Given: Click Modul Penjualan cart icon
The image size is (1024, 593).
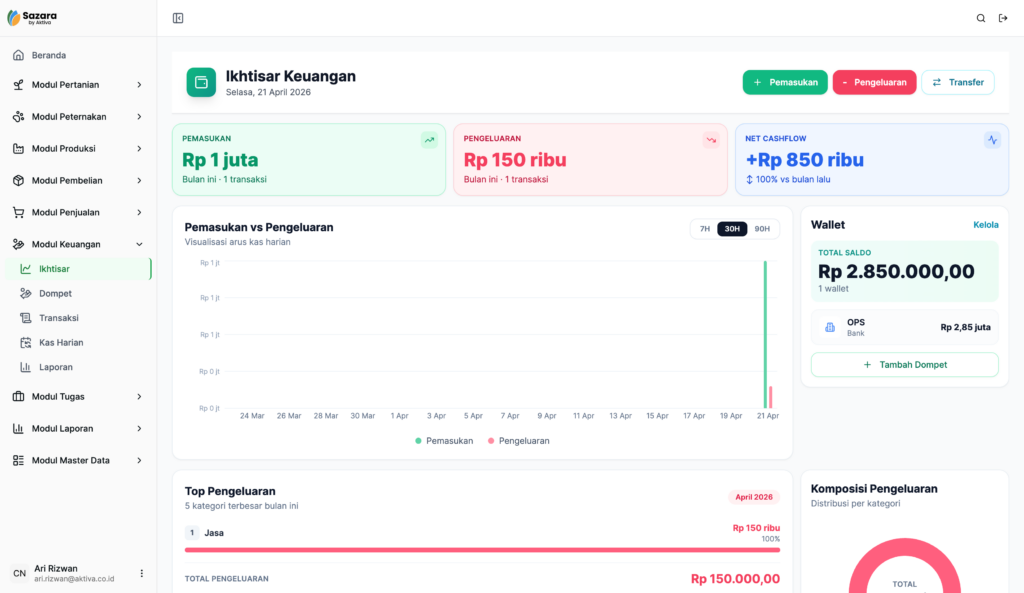Looking at the screenshot, I should coord(18,212).
